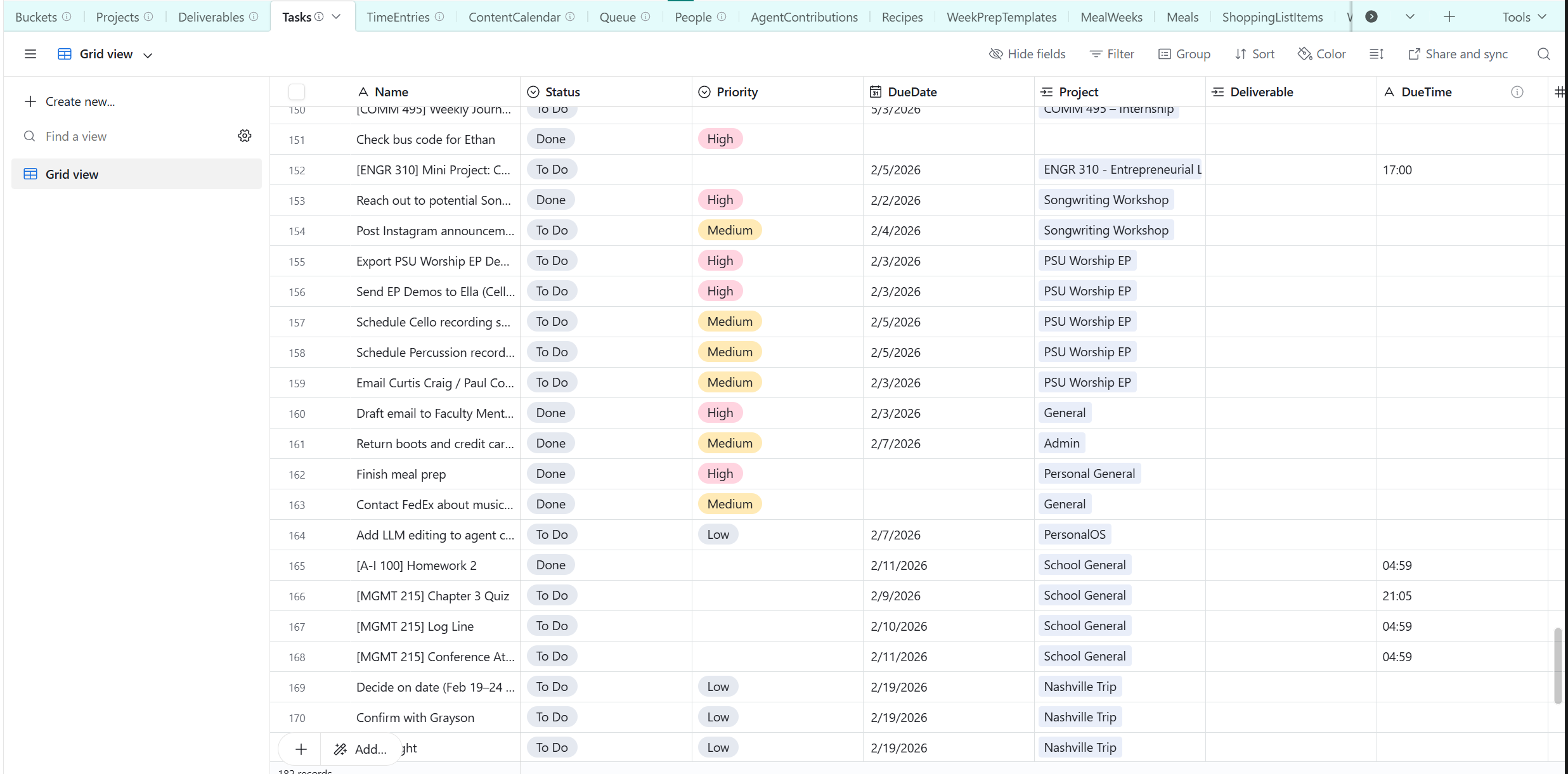Click the add field icon beside DueTime

[x=1559, y=92]
